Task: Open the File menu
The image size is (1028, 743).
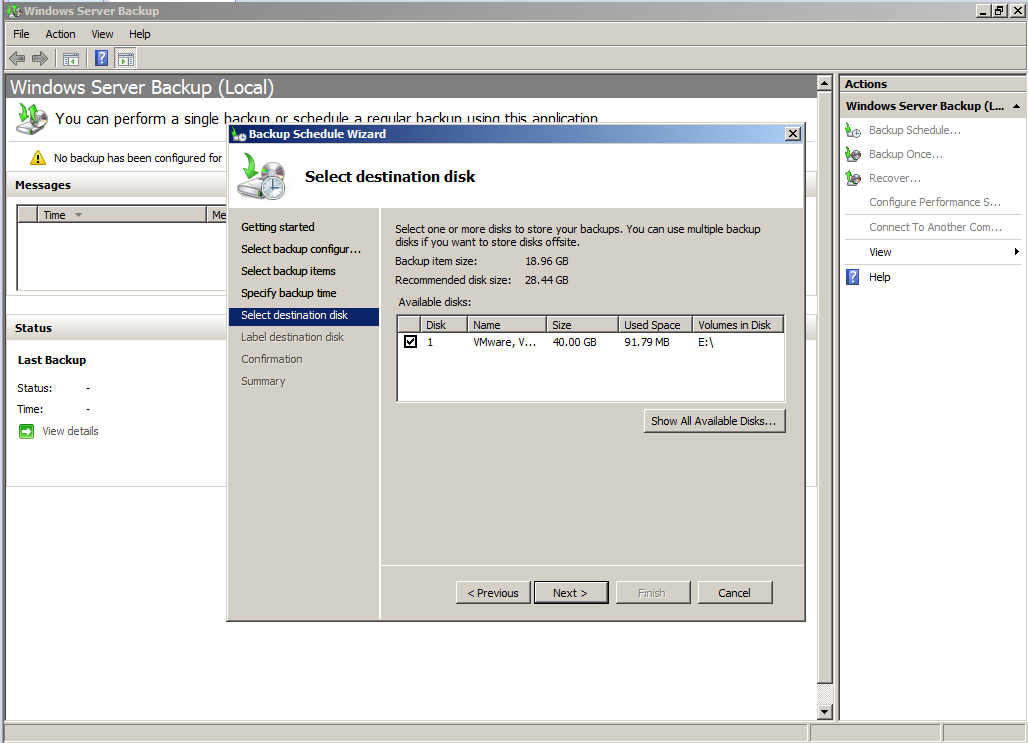Action: click(21, 34)
